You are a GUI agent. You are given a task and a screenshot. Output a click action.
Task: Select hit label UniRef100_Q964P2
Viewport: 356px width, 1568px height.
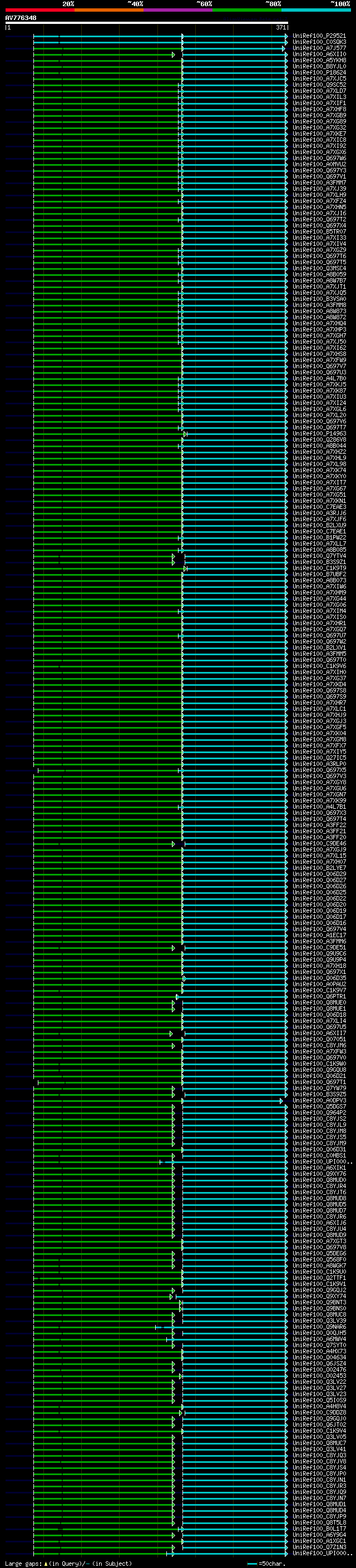click(319, 1112)
